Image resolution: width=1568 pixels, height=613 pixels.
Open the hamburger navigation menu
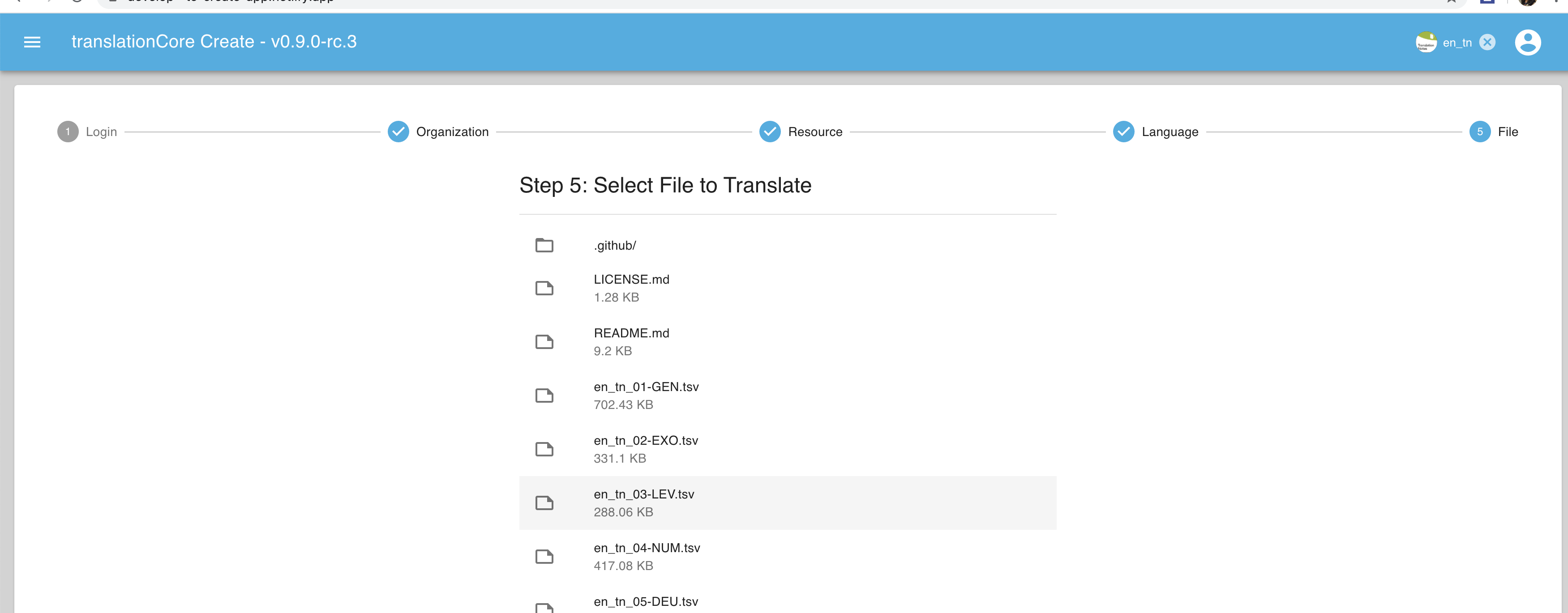click(32, 42)
